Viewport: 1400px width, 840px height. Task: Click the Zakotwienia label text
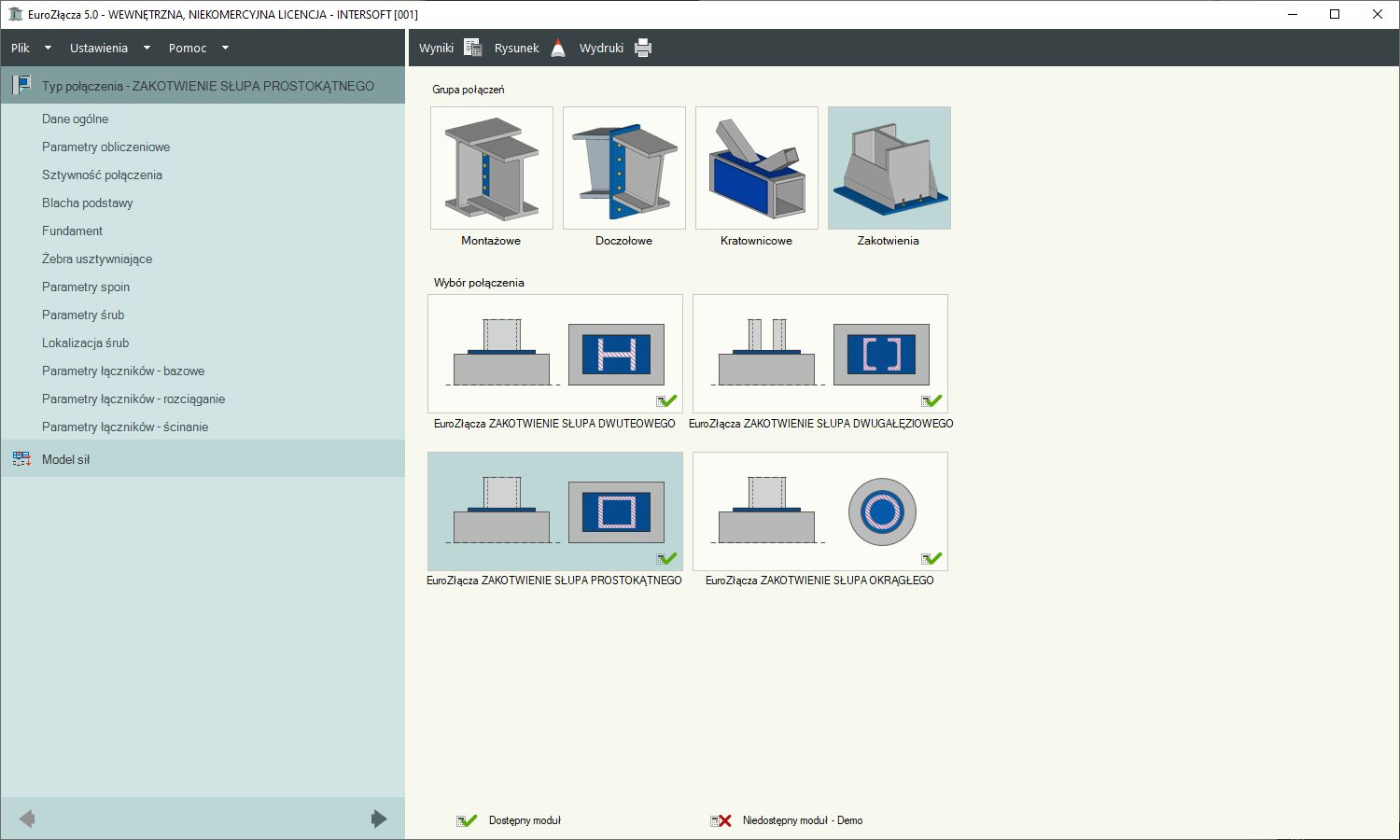(889, 241)
